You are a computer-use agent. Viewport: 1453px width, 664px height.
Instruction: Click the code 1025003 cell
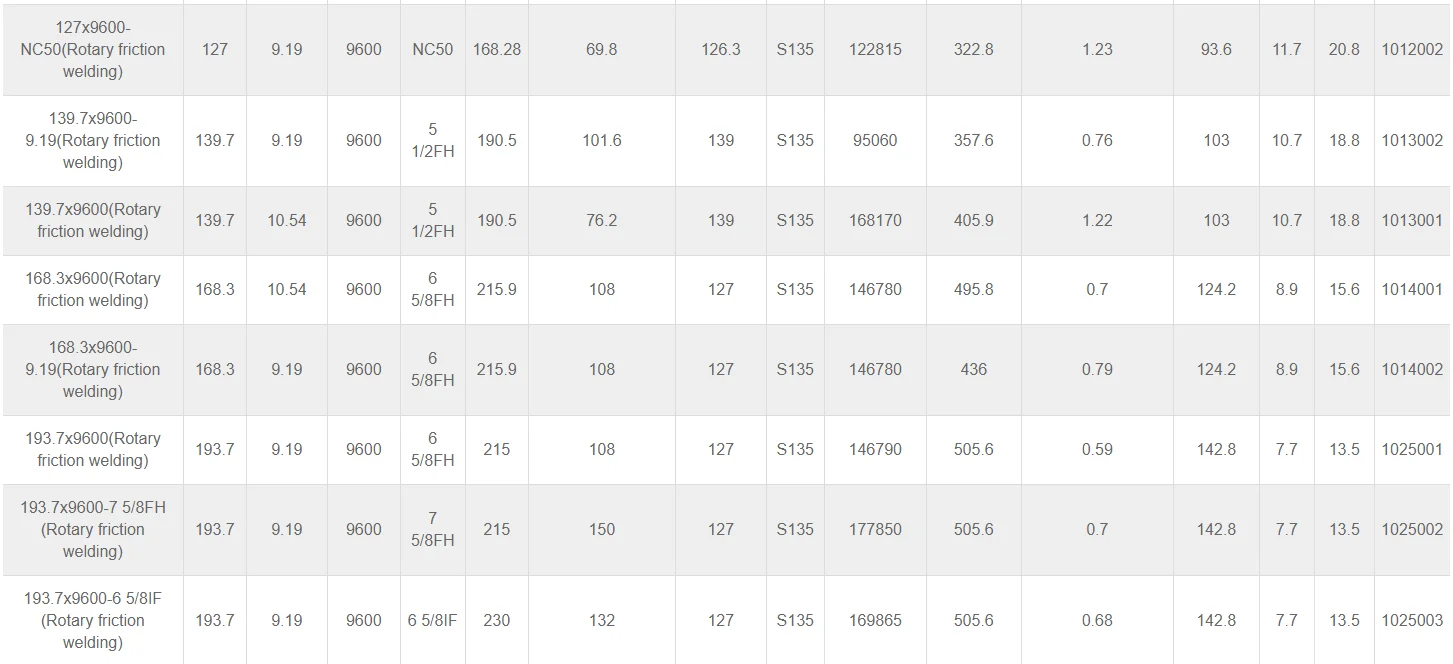[1412, 620]
